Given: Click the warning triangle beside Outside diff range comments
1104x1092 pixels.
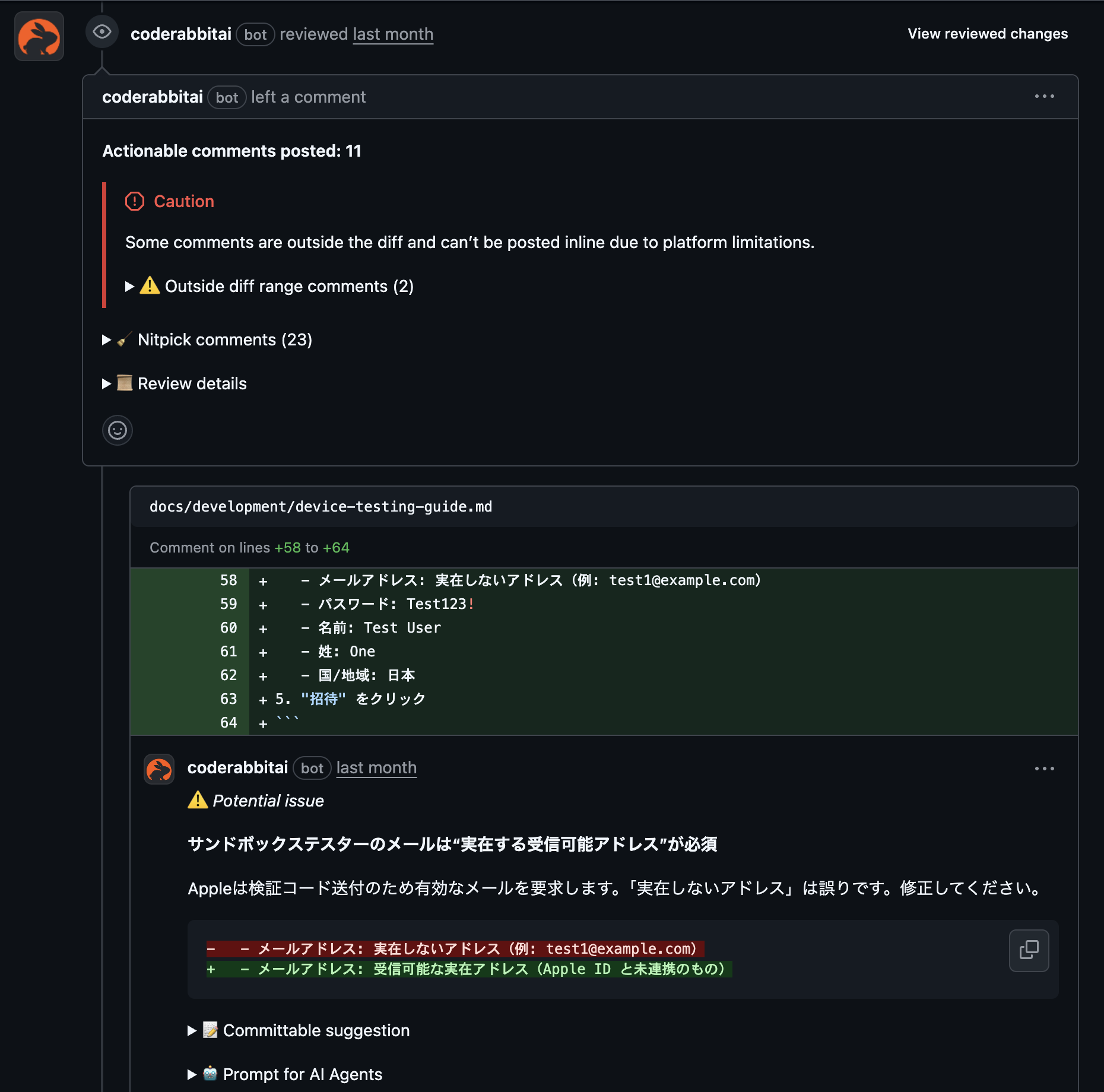Looking at the screenshot, I should tap(150, 285).
